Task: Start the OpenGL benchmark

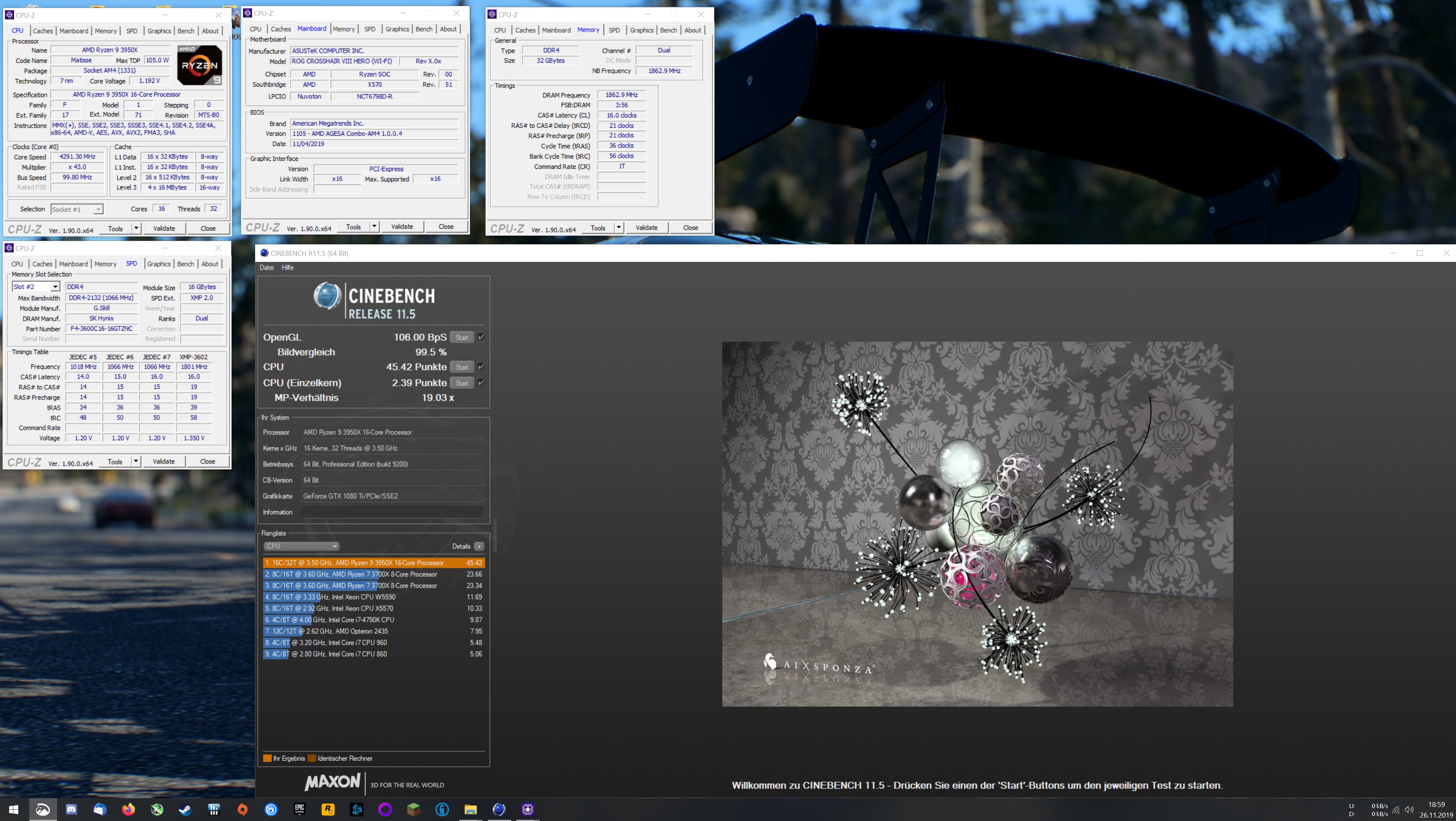Action: (x=462, y=337)
